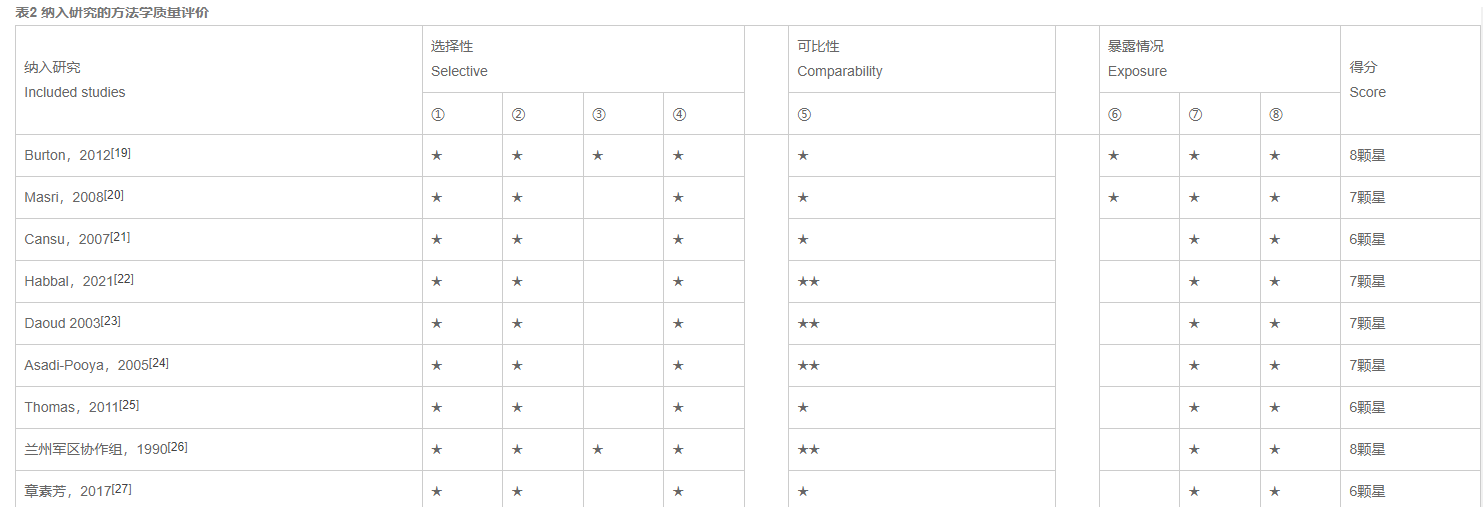Viewport: 1483px width, 513px height.
Task: Select circled number ⑤ under Comparability
Action: click(x=804, y=114)
